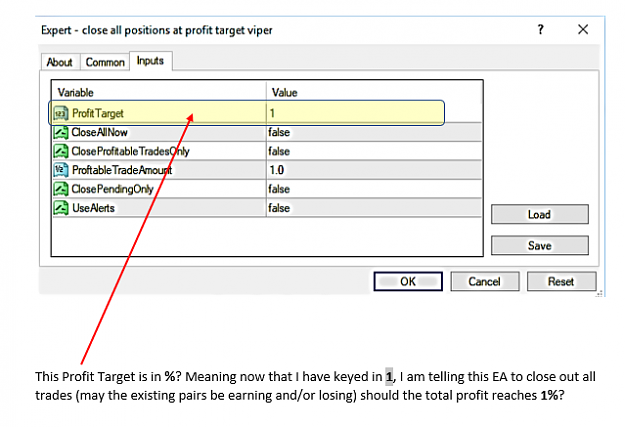Screen dimensions: 625x427
Task: Select the CloseProfitableTradesOnly variable name
Action: [x=130, y=152]
